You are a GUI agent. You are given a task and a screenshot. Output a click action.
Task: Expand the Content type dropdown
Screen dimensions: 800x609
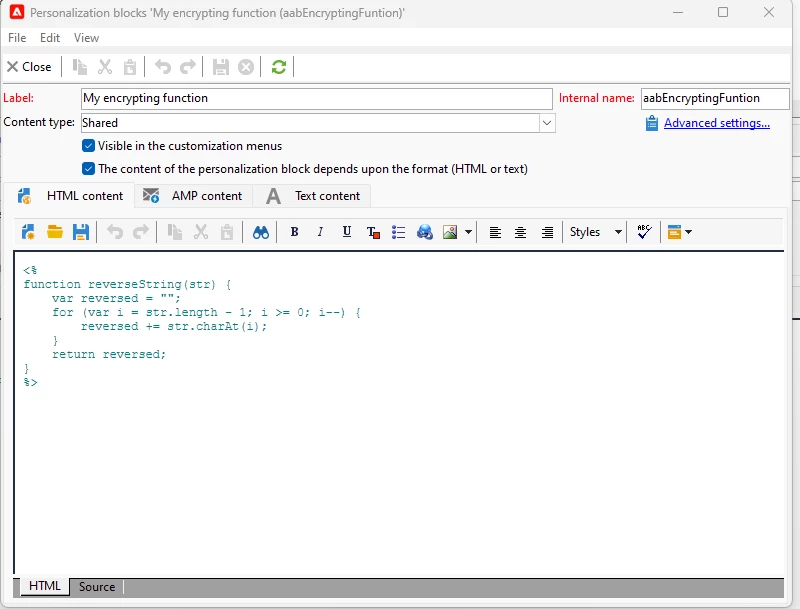point(547,123)
